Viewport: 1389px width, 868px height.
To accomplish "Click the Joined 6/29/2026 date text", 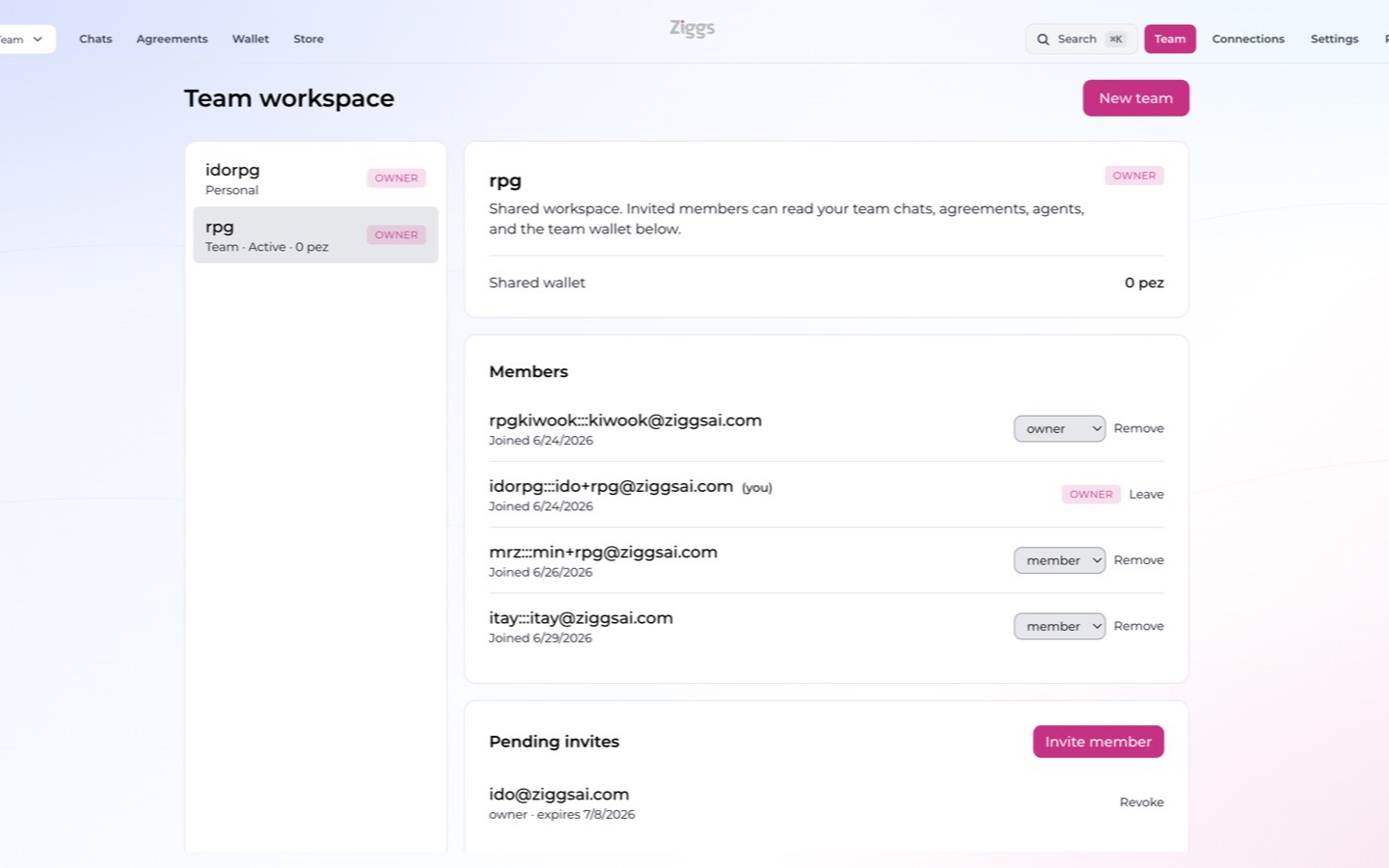I will coord(540,638).
